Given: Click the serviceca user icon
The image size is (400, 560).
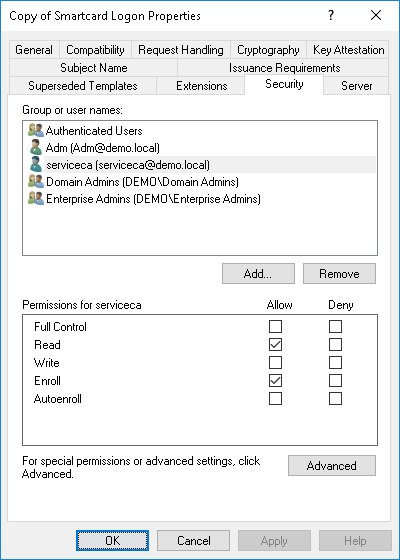Looking at the screenshot, I should point(36,164).
